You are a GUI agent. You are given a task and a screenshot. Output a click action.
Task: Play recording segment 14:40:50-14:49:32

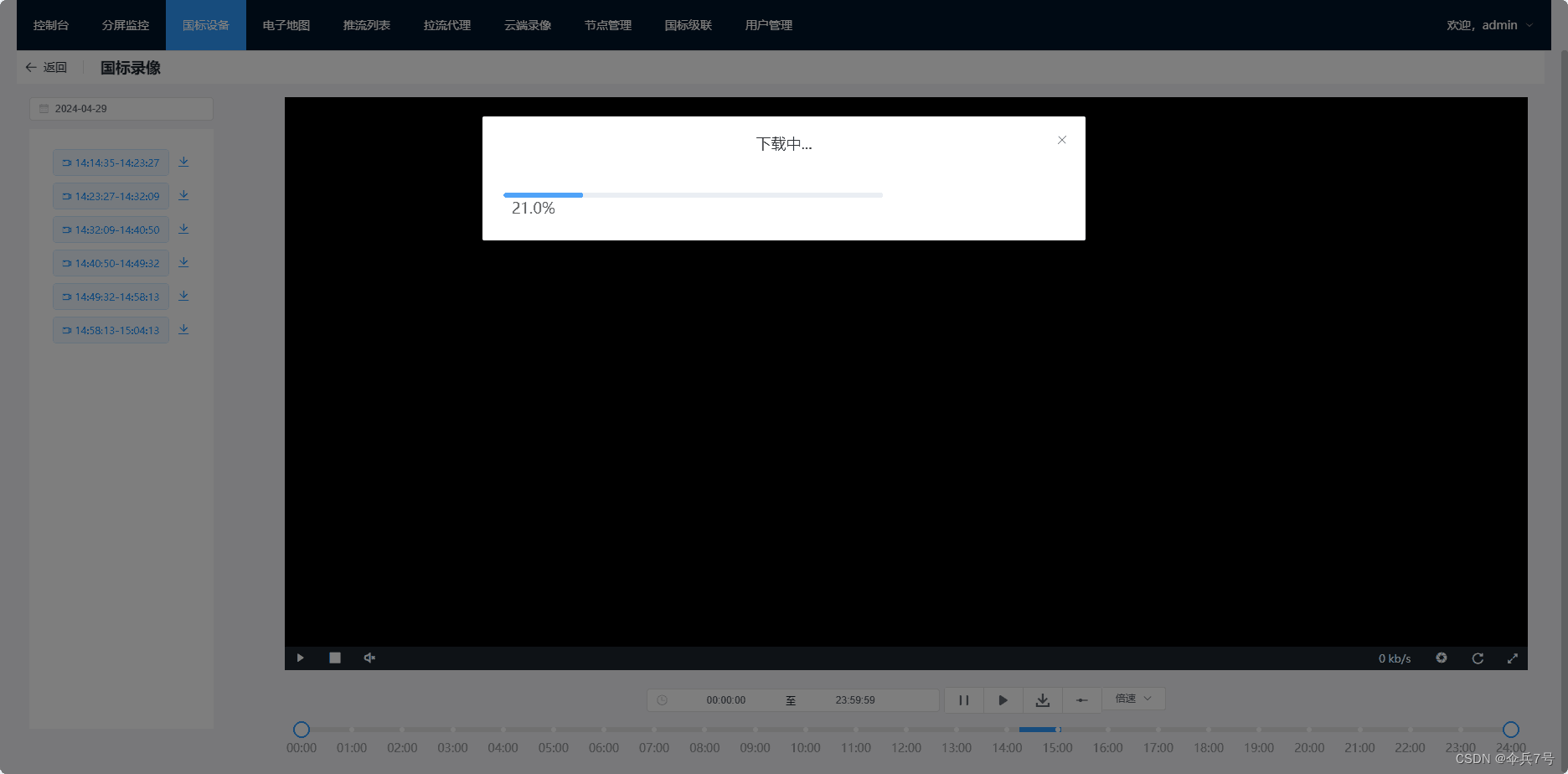[x=111, y=263]
